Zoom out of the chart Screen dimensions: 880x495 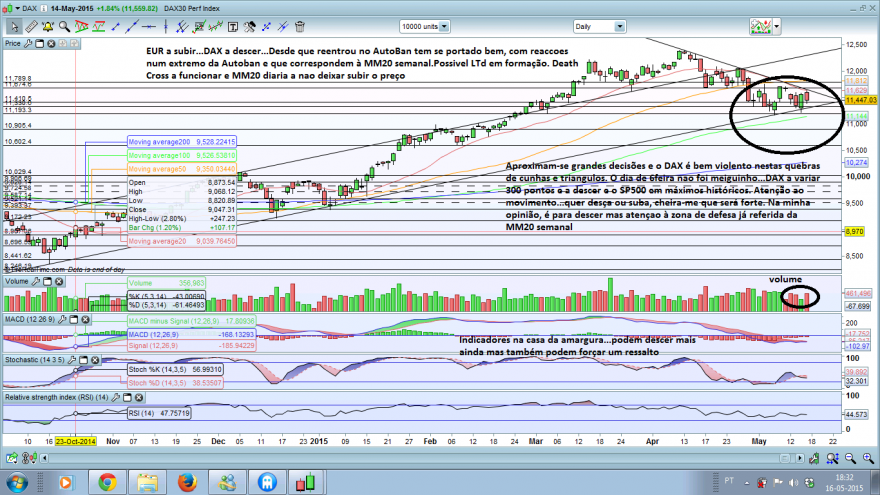(850, 459)
